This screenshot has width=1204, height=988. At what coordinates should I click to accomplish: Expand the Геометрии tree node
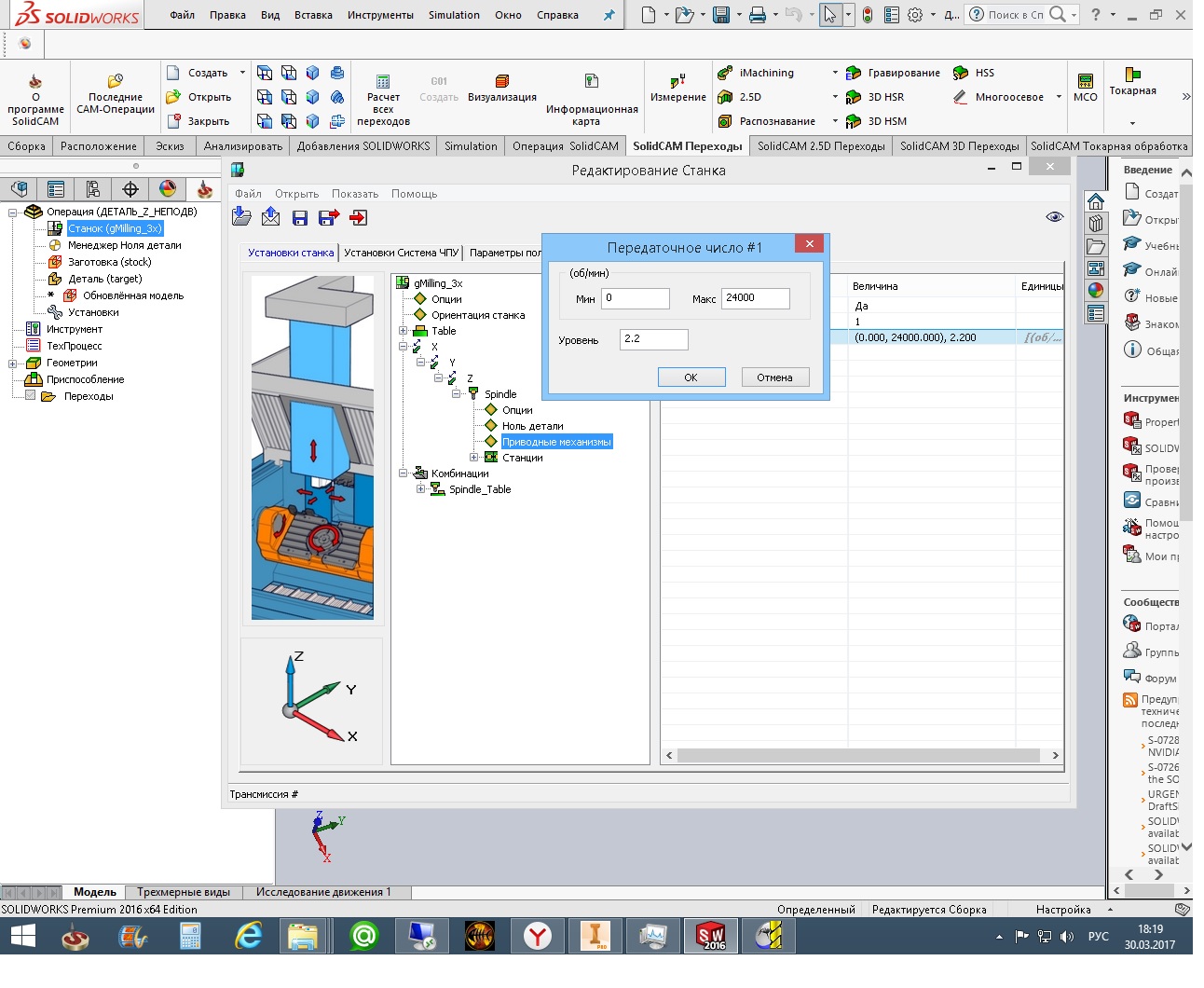(13, 364)
